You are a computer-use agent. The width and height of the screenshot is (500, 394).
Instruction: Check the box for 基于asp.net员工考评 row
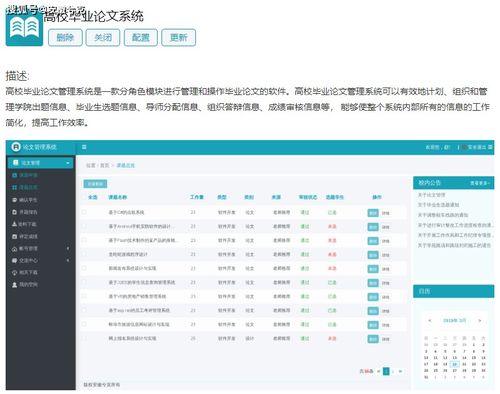pos(84,310)
